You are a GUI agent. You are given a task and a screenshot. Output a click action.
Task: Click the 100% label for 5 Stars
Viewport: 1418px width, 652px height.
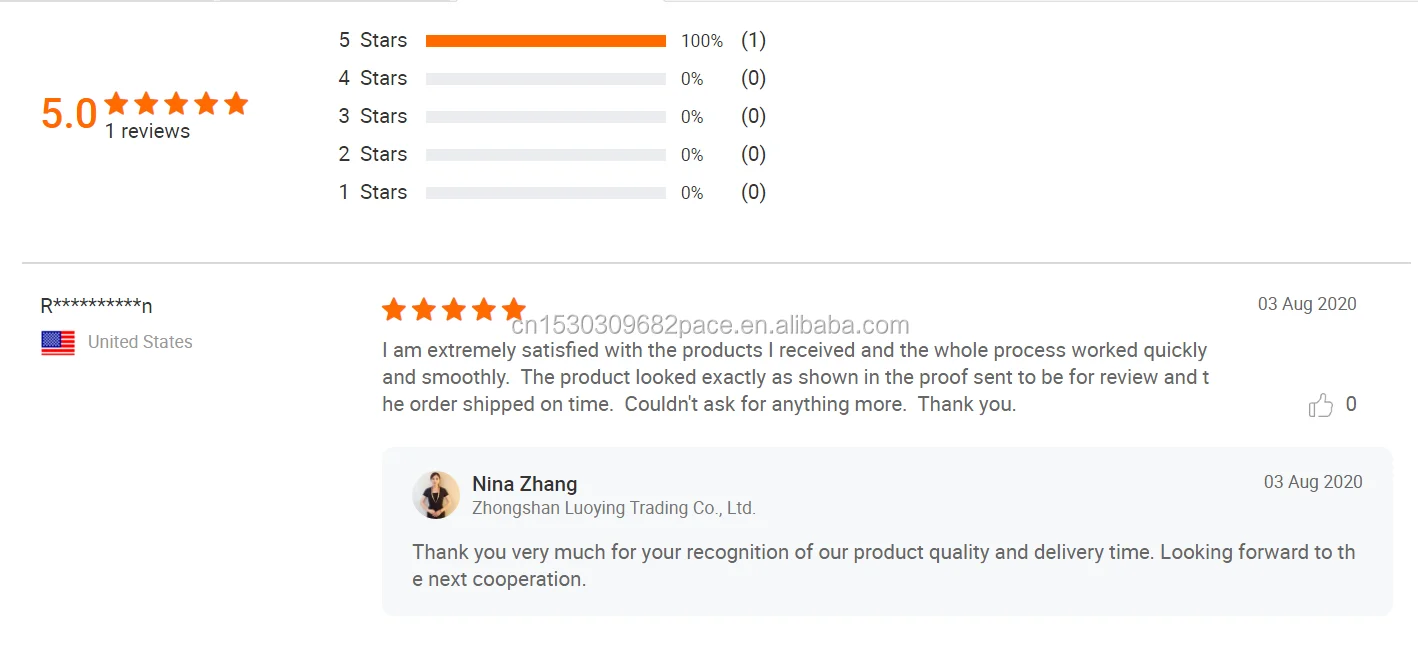pyautogui.click(x=702, y=41)
